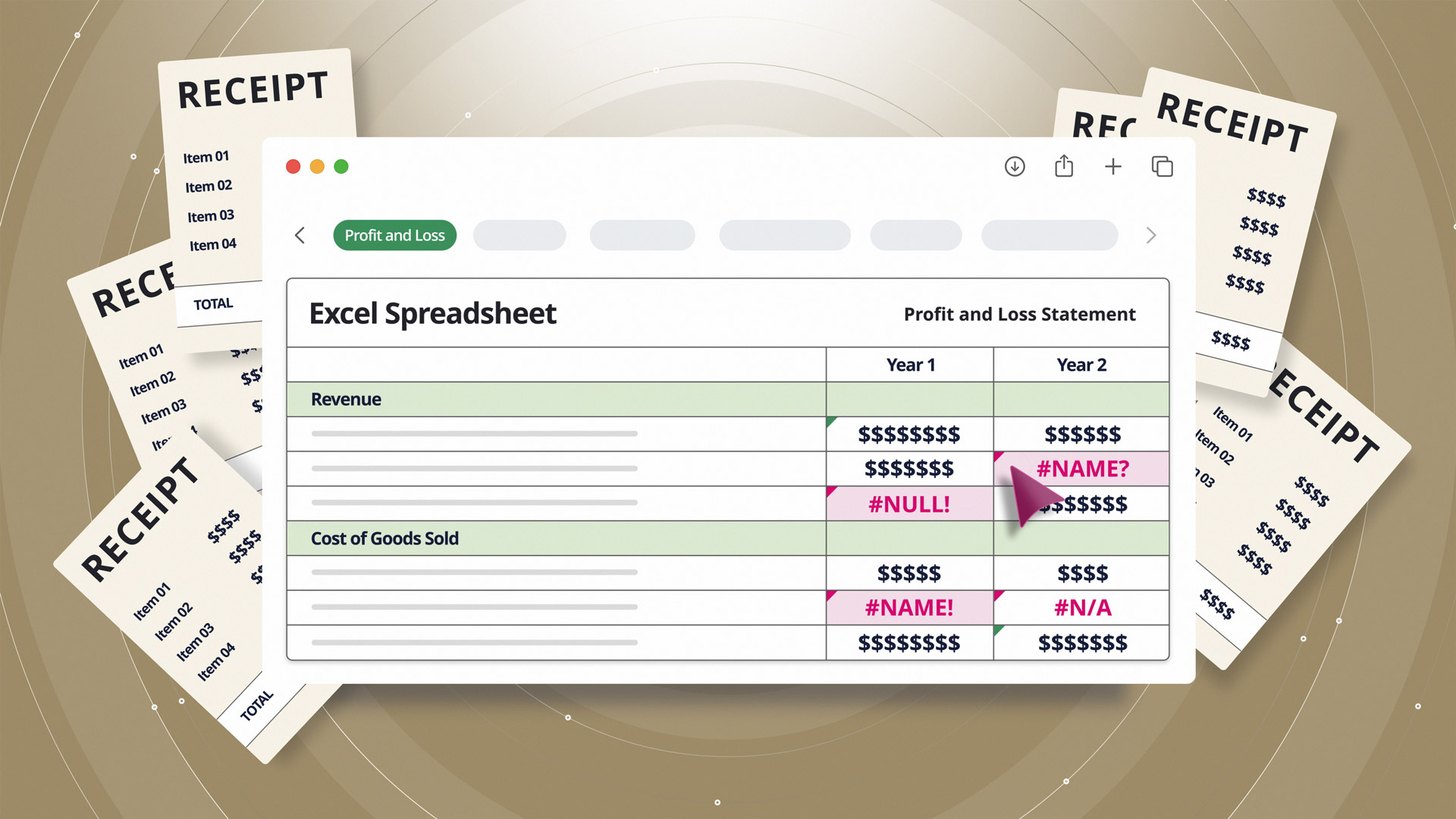The image size is (1456, 819).
Task: Go back with the left chevron arrow
Action: coord(300,235)
